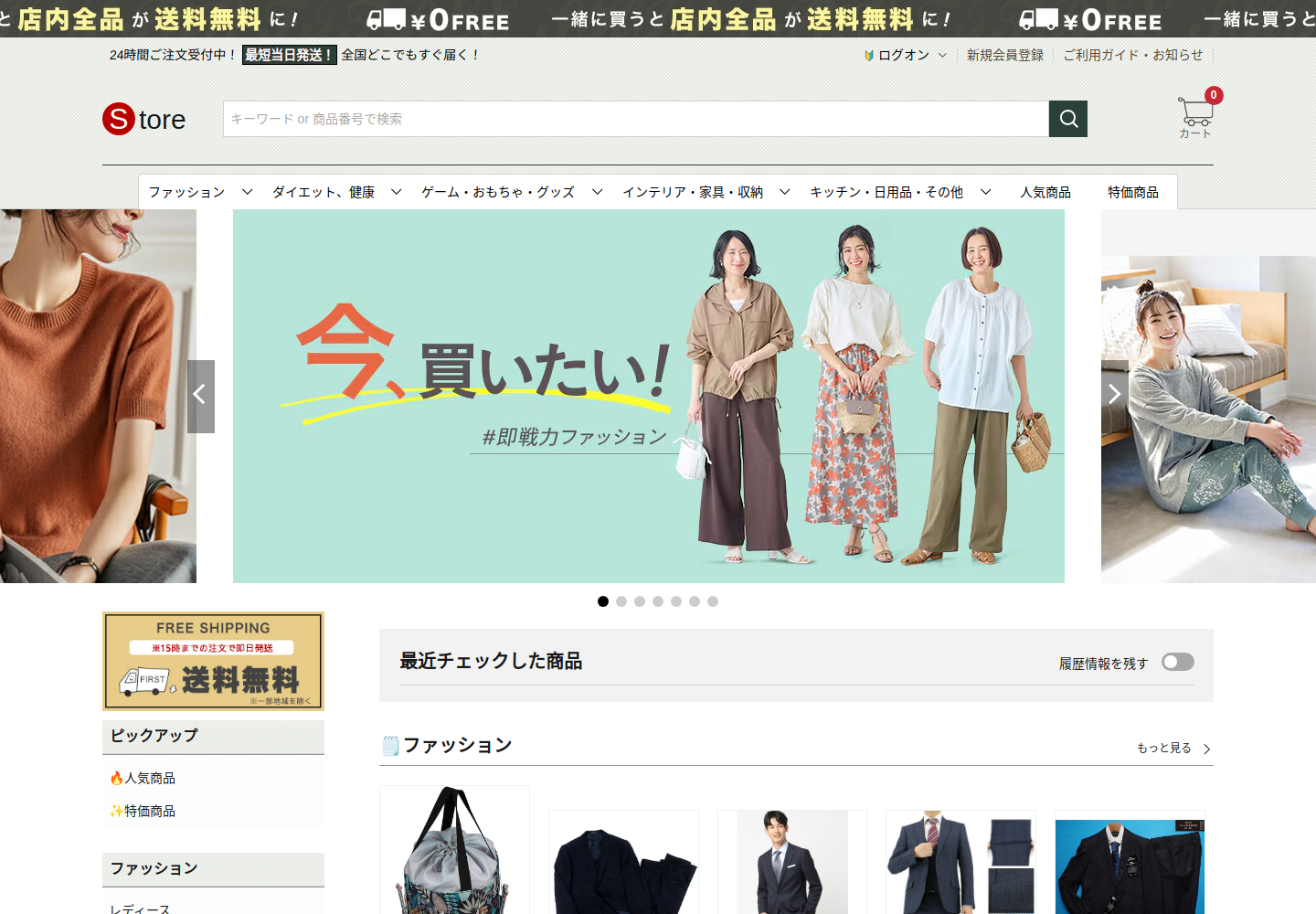Select the last carousel dot
Screen dimensions: 1316x914
(713, 601)
